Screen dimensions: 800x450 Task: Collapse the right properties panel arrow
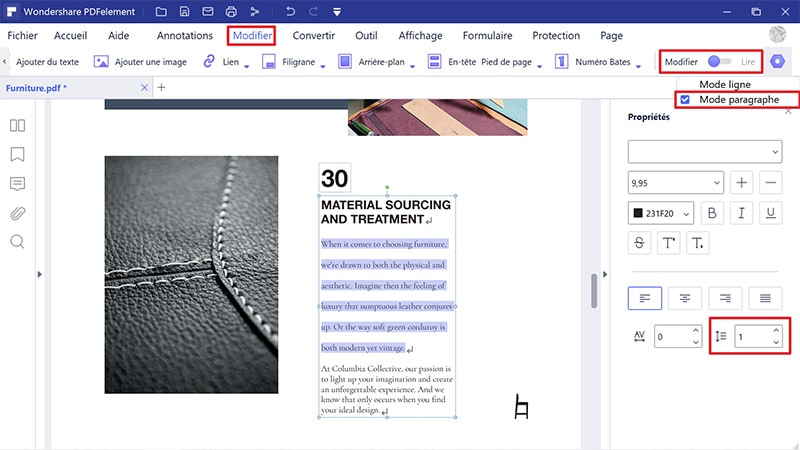click(605, 274)
